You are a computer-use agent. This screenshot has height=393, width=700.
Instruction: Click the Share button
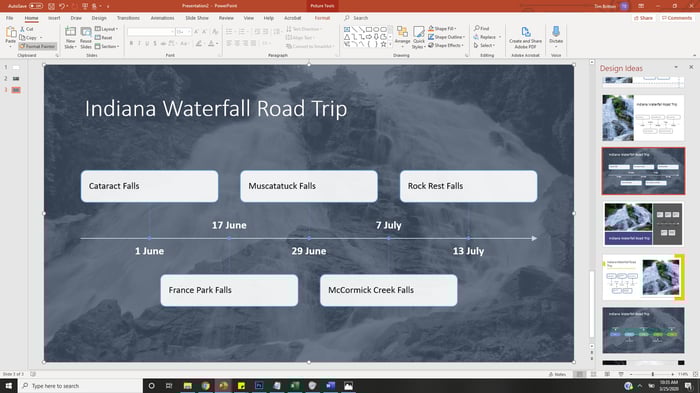tap(643, 18)
